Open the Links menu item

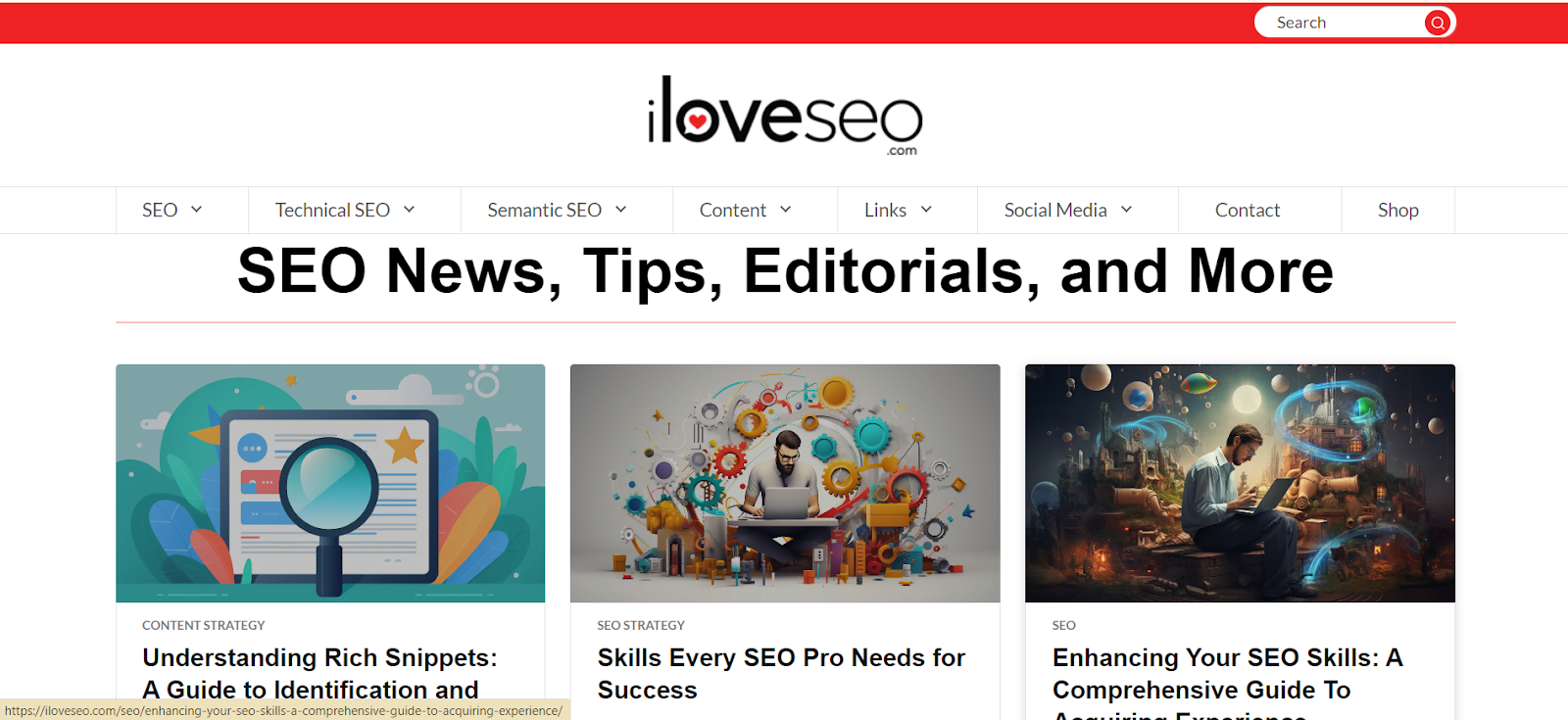coord(885,211)
